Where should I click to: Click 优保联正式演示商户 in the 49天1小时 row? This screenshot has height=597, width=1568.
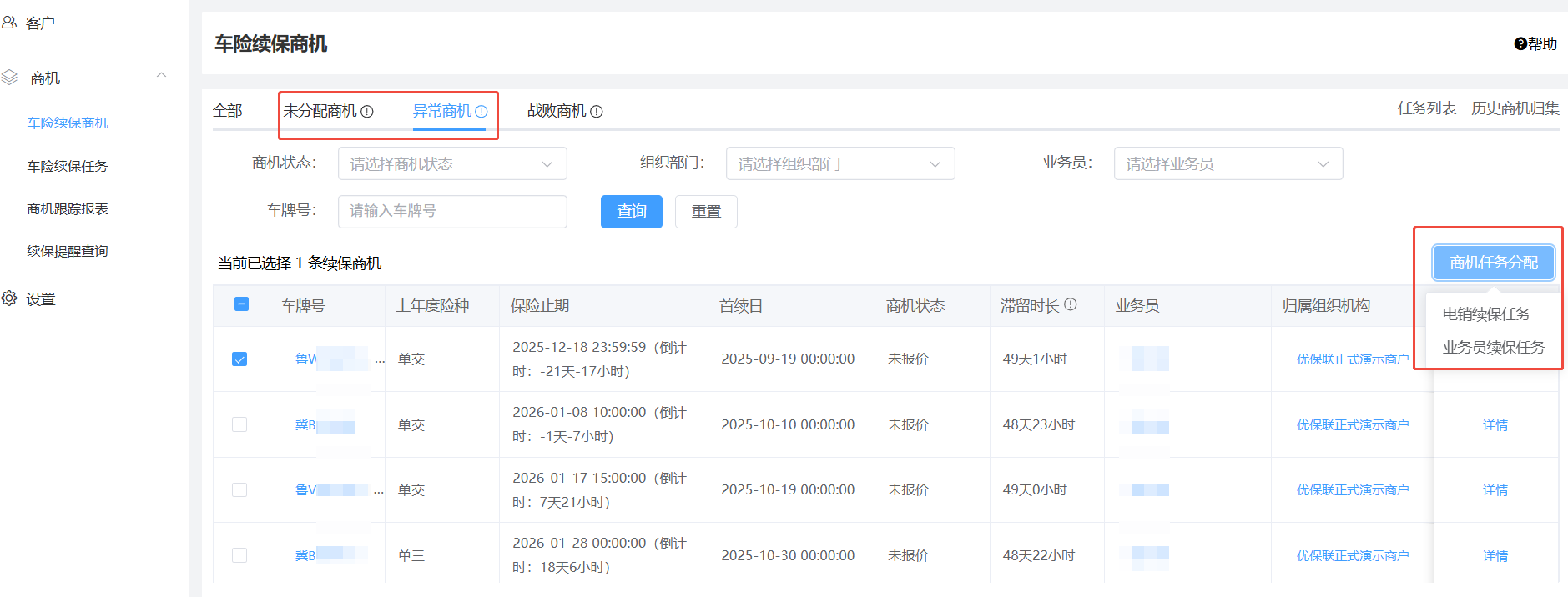click(1353, 359)
